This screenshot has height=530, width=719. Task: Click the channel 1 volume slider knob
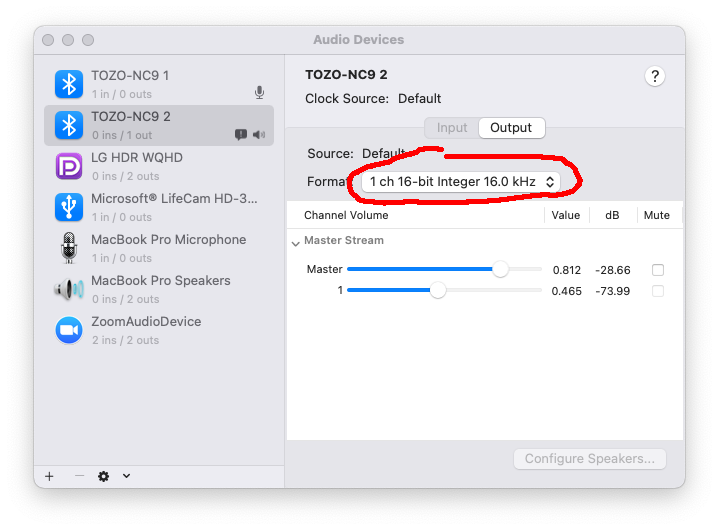pos(438,291)
